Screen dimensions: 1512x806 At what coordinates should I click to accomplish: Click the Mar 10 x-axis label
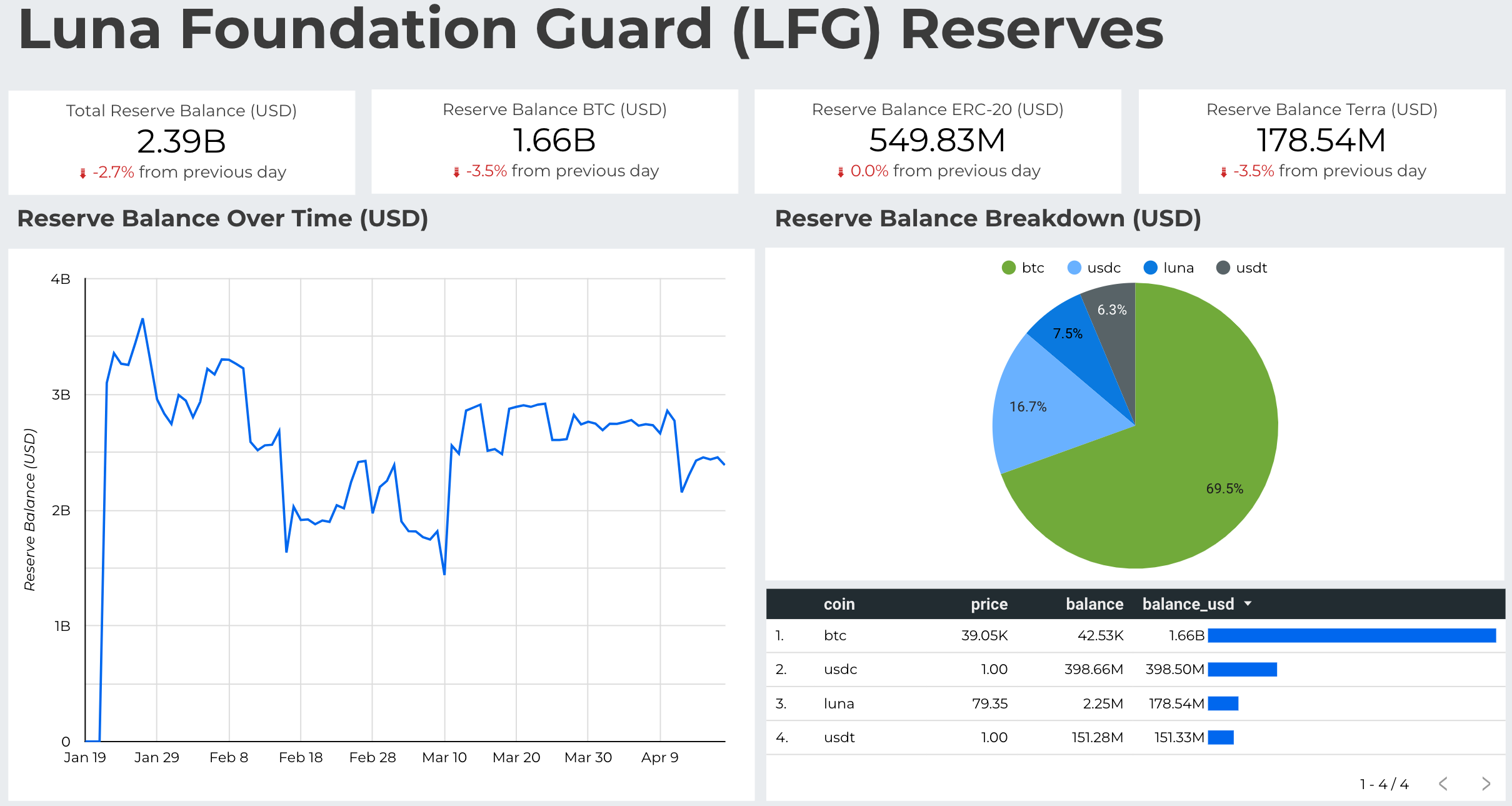click(x=444, y=757)
